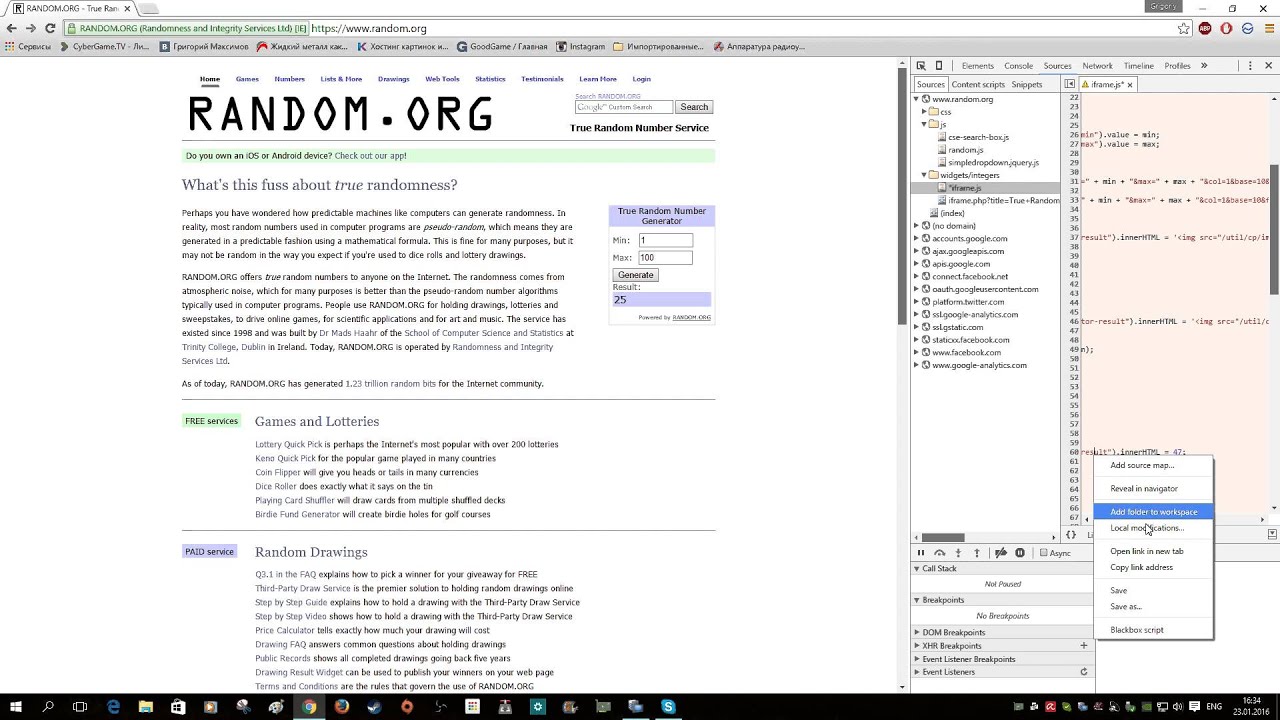
Task: Show more DevTools panels chevron
Action: tap(1204, 66)
